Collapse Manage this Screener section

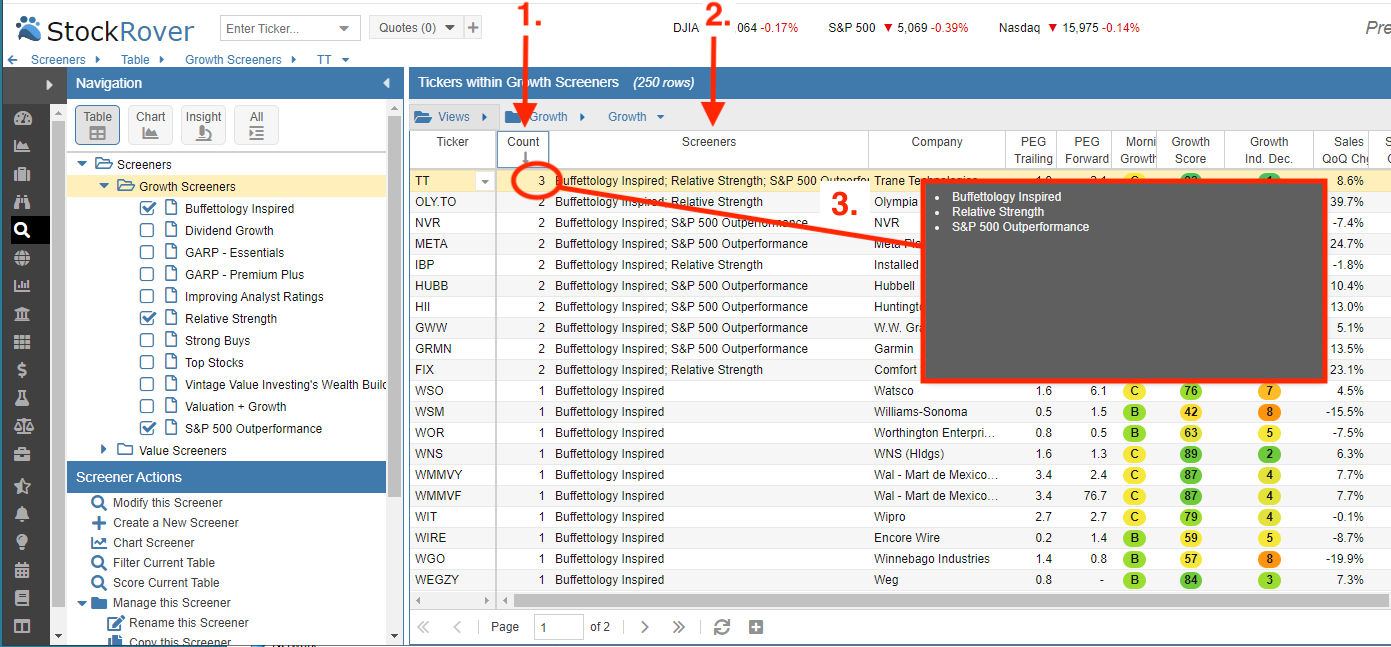(x=82, y=603)
